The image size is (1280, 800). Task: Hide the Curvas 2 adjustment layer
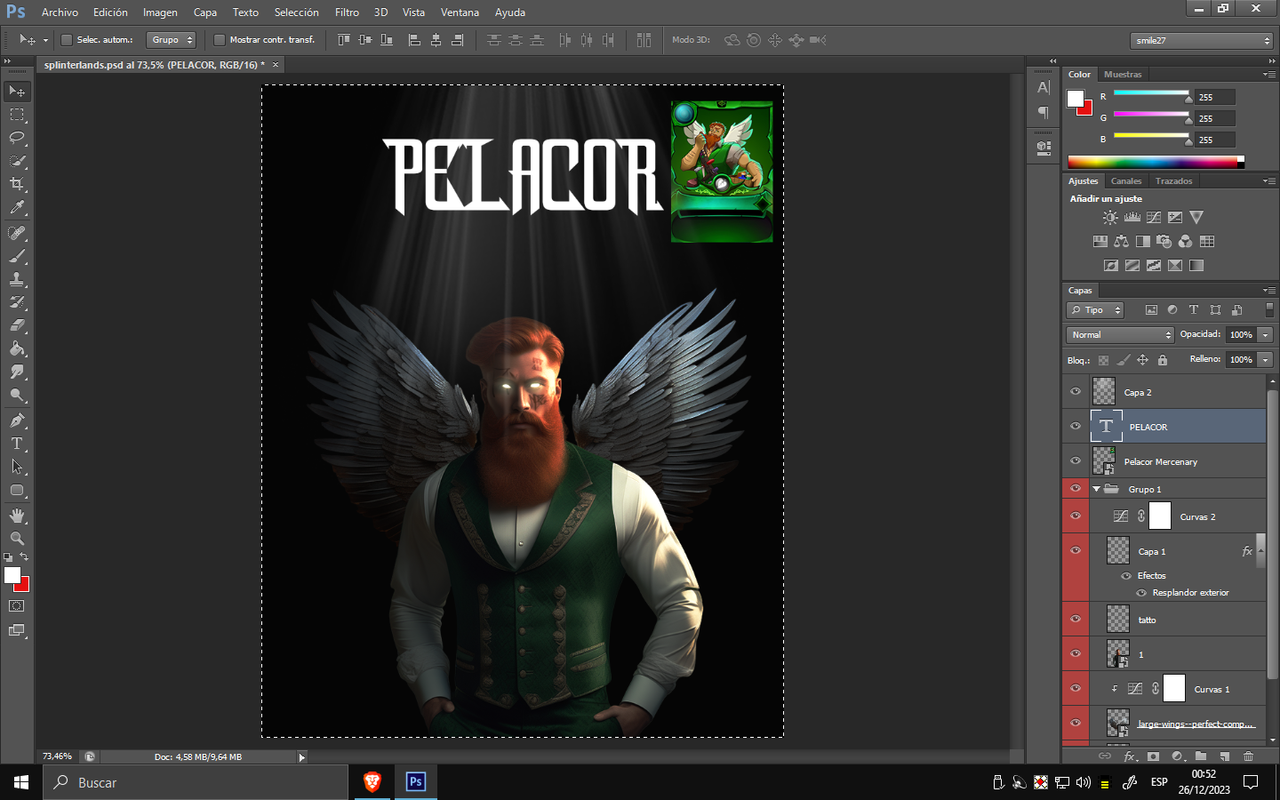click(x=1076, y=516)
